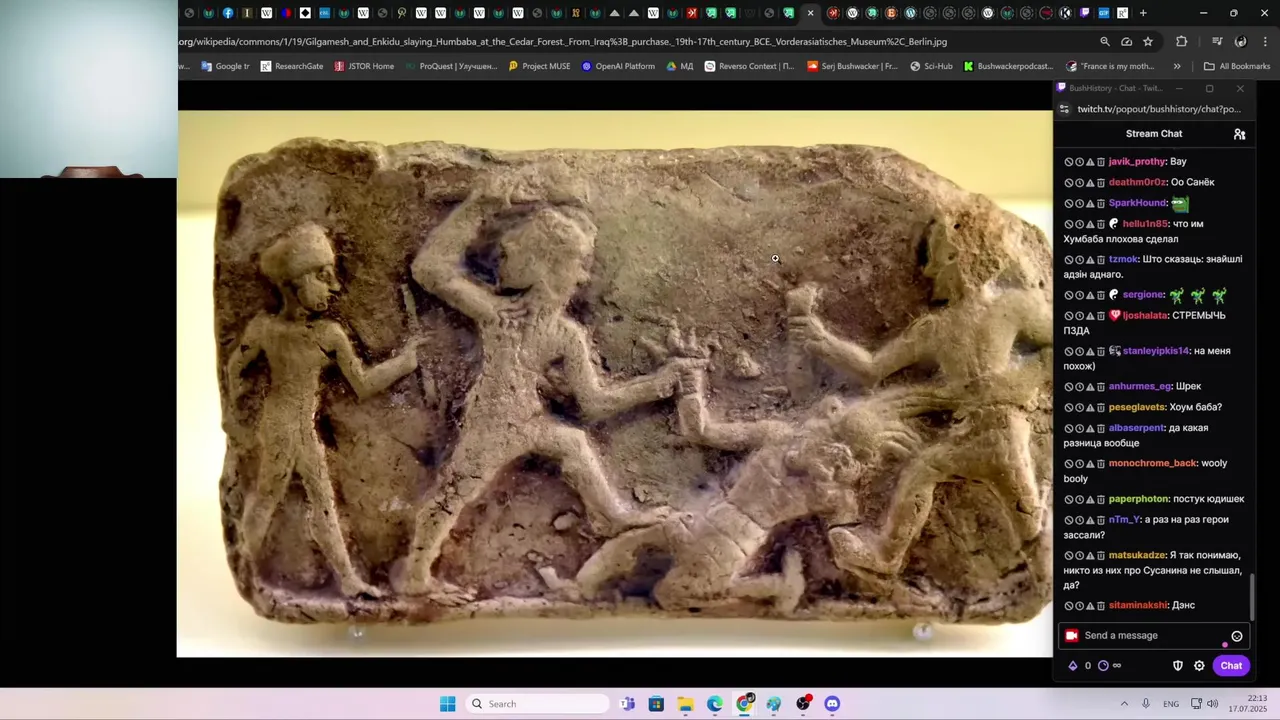Ban user javik_prothy with the ban icon
This screenshot has height=720, width=1280.
(x=1069, y=162)
